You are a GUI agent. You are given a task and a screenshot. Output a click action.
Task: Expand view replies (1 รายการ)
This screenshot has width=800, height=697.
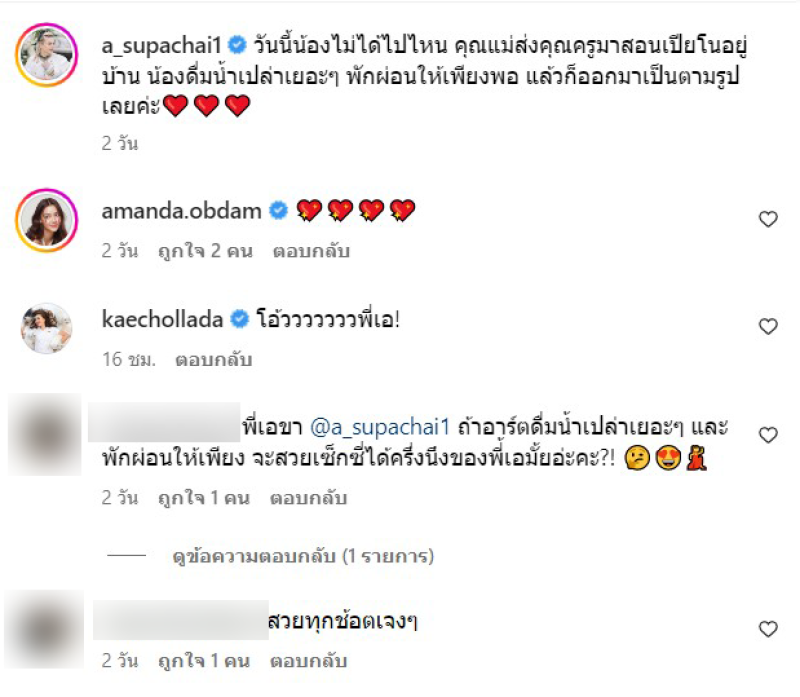303,556
